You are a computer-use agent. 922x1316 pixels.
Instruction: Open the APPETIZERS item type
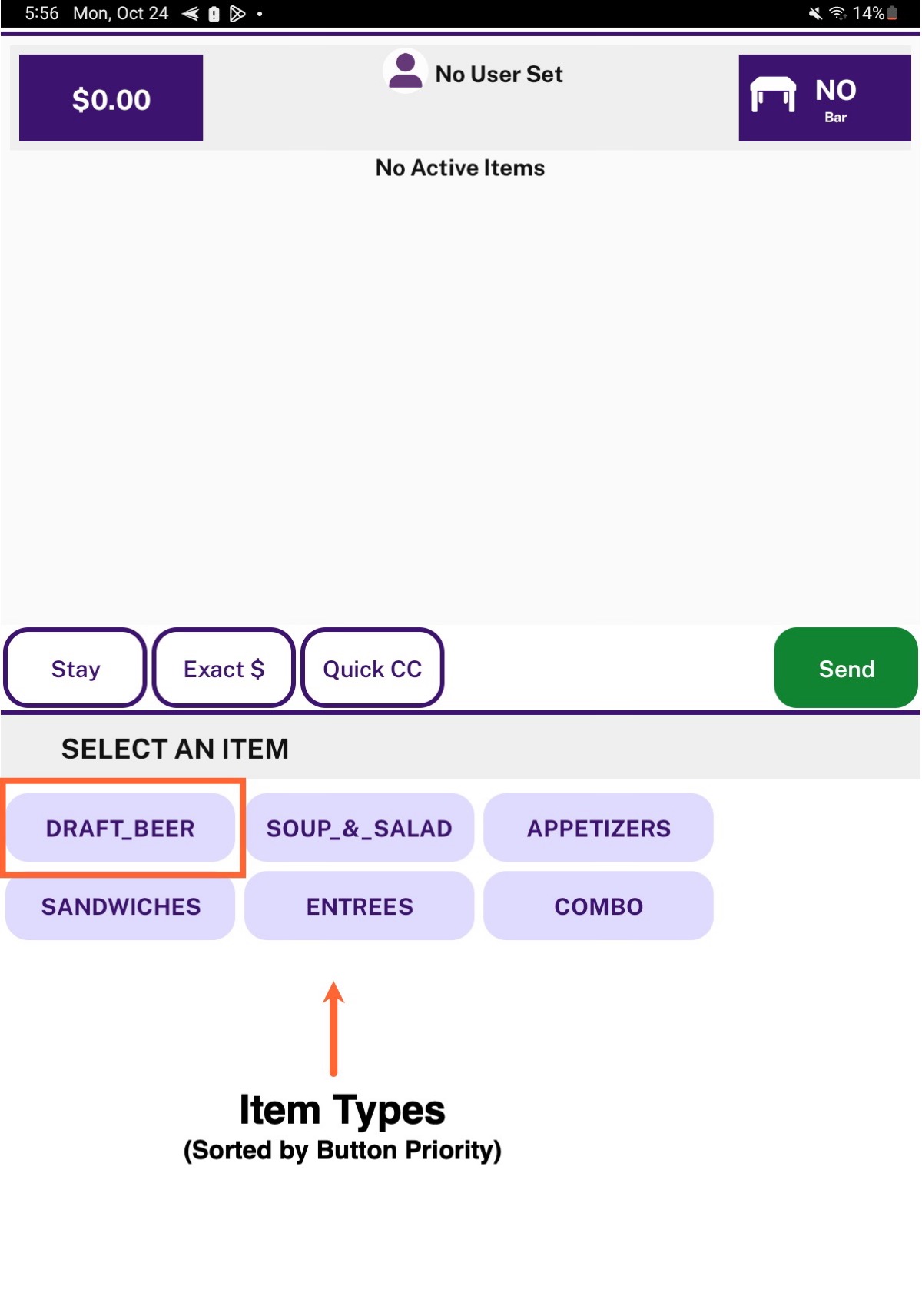(x=599, y=828)
